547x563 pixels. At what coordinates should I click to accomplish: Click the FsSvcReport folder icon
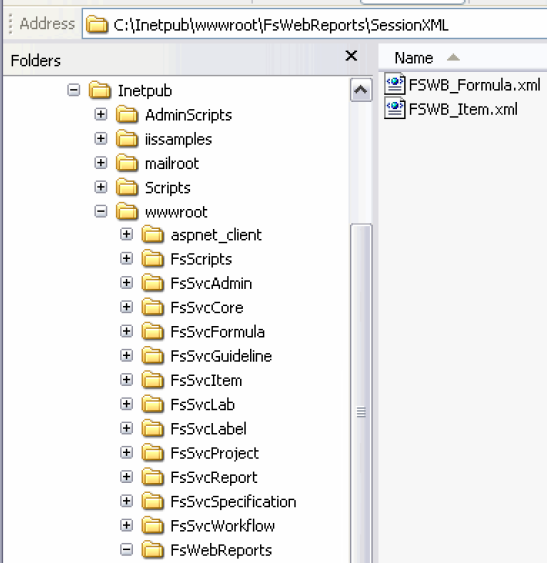153,476
